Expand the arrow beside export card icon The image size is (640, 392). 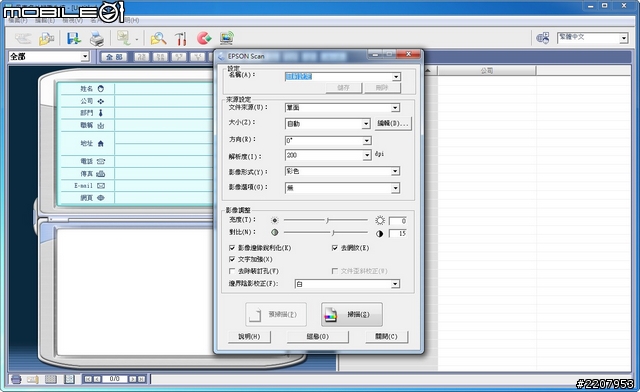point(137,39)
